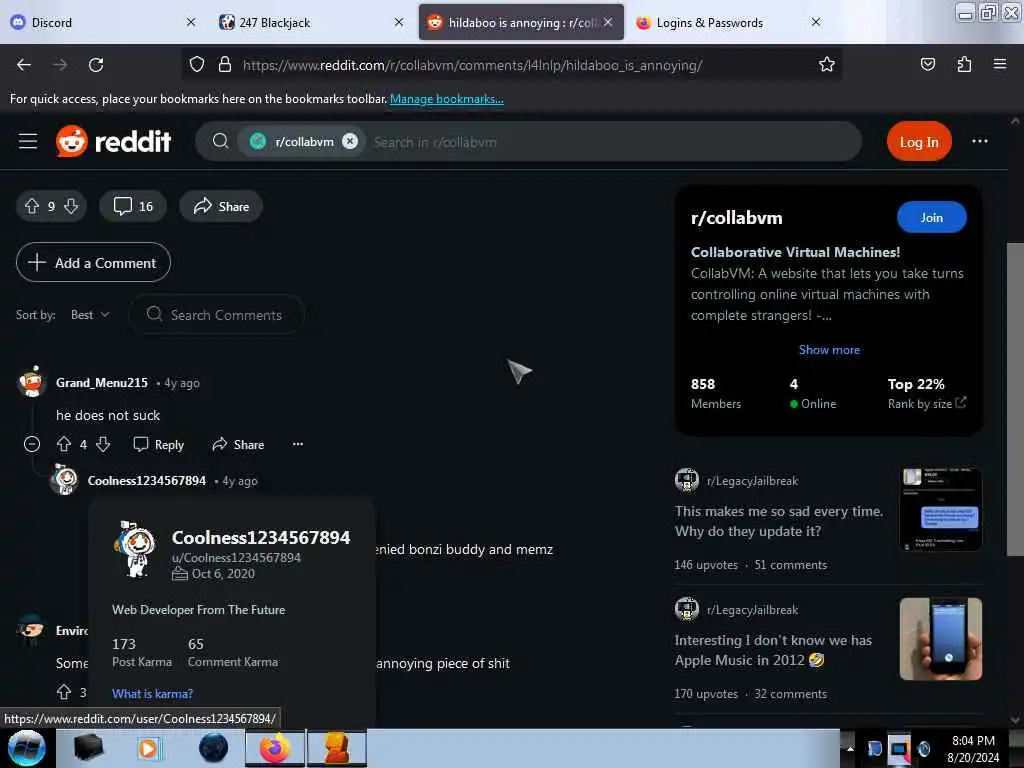Click the Reddit logo to go home

(x=114, y=141)
